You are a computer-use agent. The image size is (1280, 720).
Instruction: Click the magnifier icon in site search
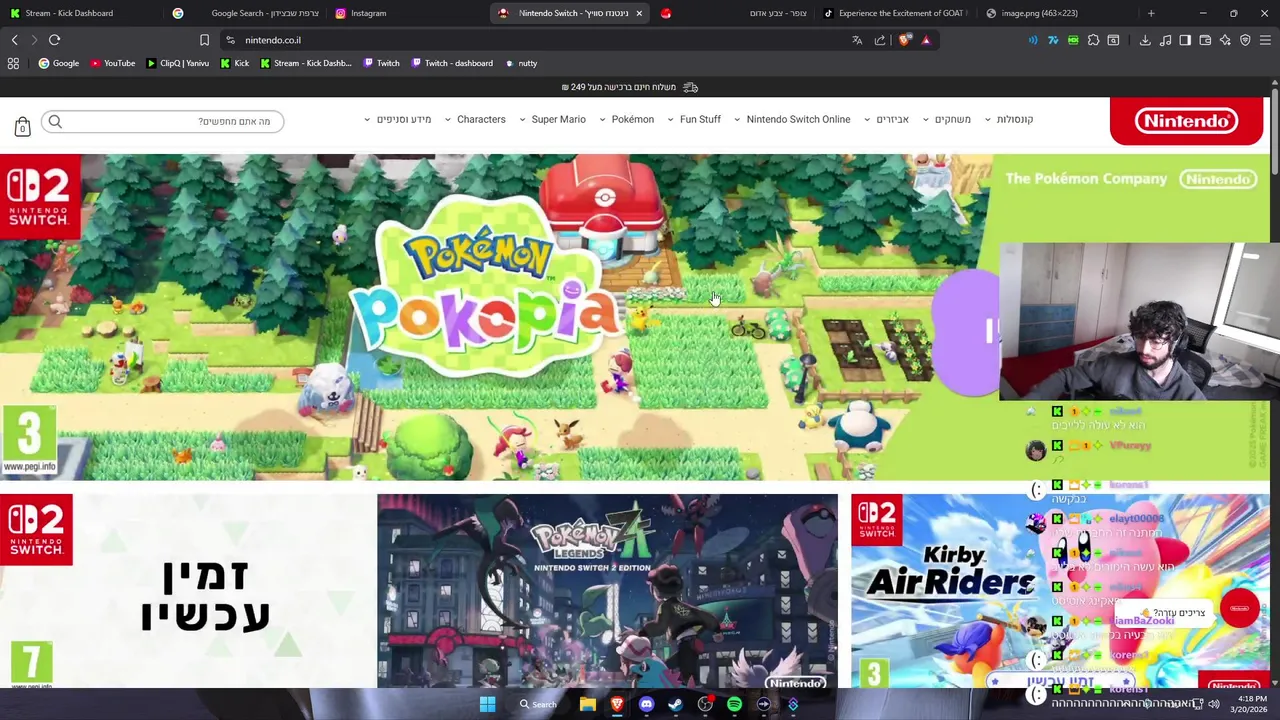(55, 121)
